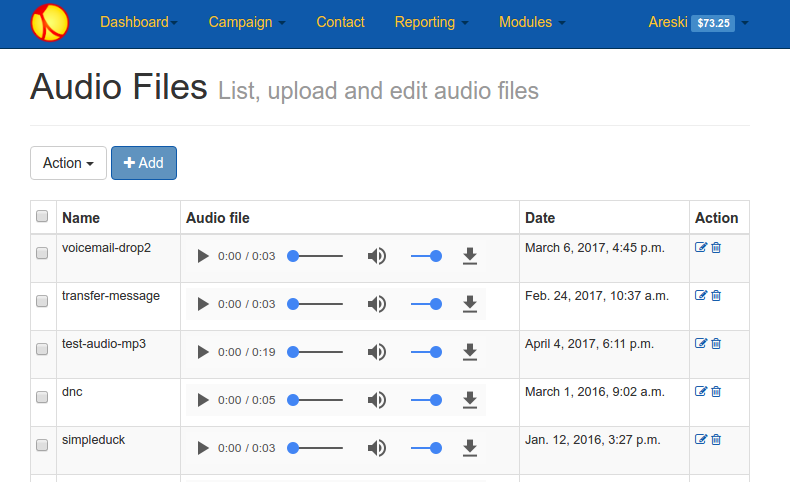Click the Add button
This screenshot has height=482, width=790.
click(x=144, y=163)
